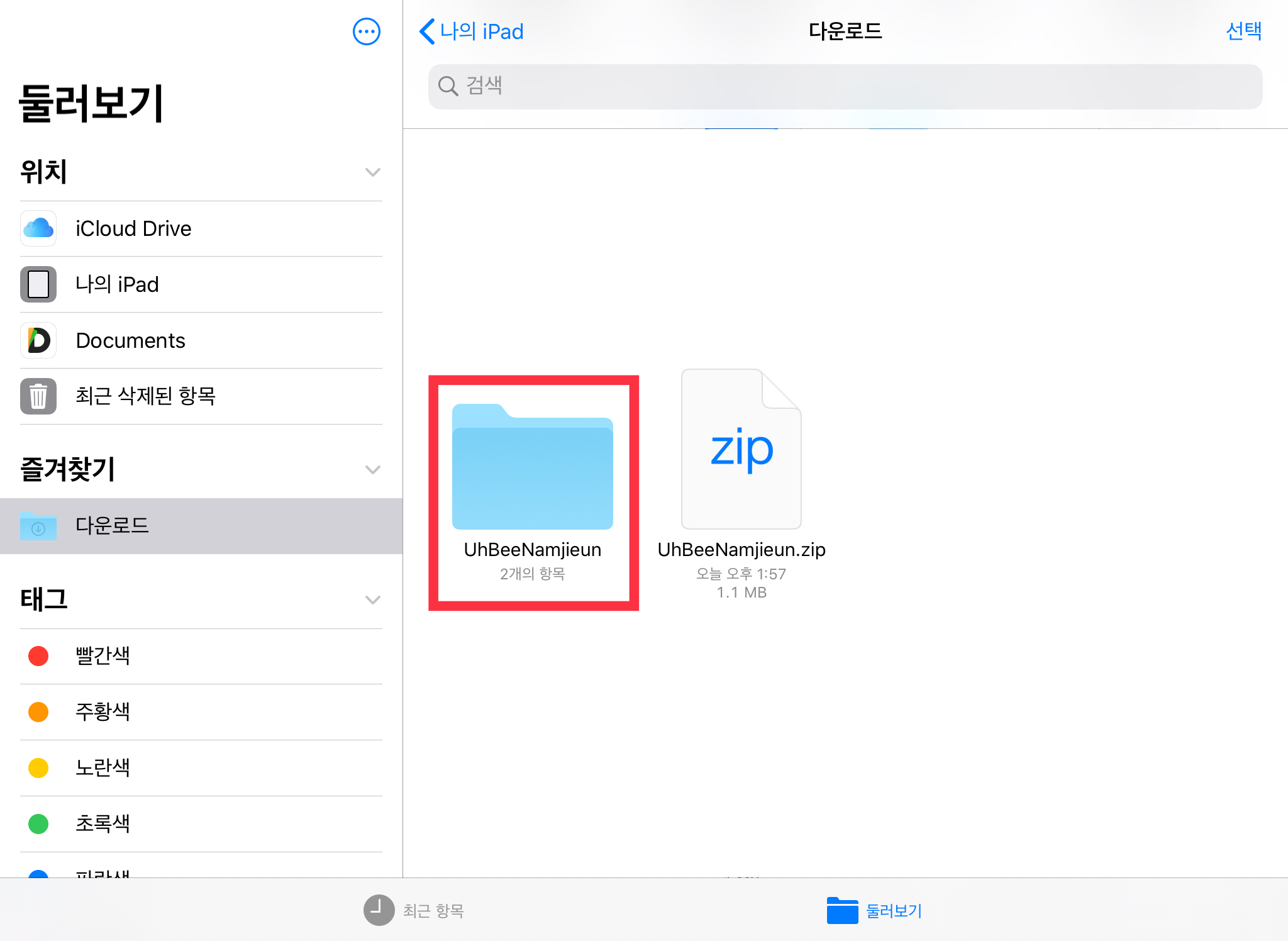Tap the magnifying glass search icon

pos(448,86)
